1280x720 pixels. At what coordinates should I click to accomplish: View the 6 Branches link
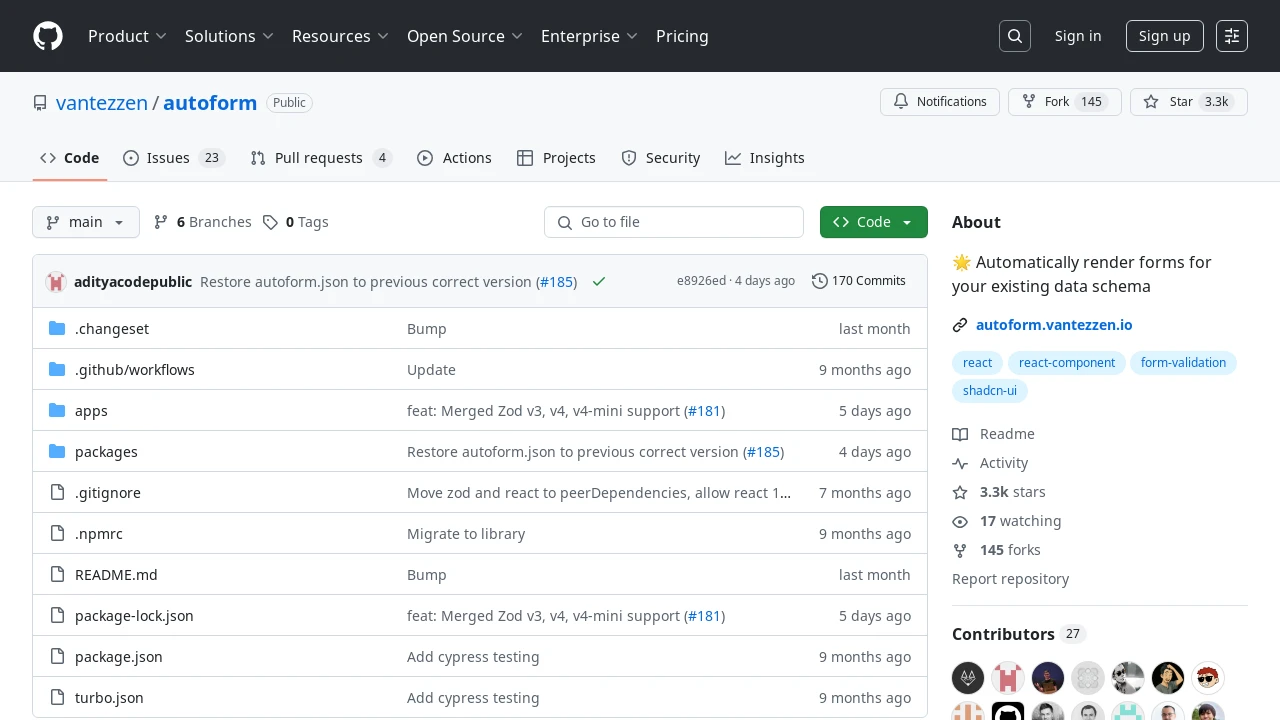point(202,222)
